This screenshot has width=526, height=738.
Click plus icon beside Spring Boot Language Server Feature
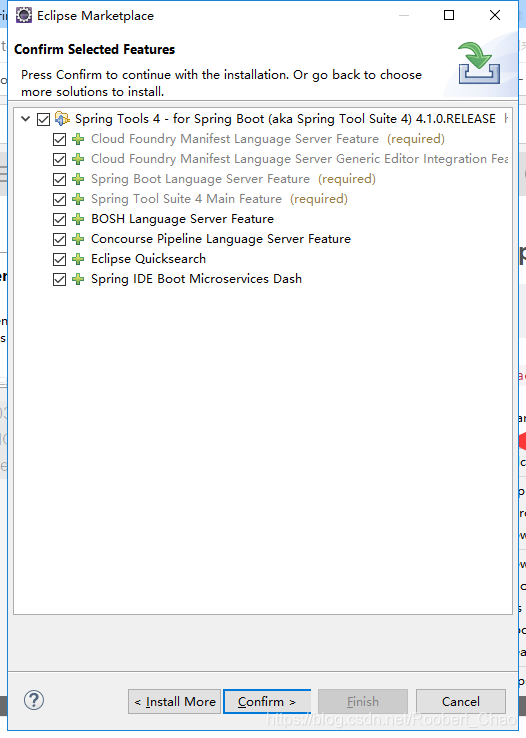click(x=78, y=179)
